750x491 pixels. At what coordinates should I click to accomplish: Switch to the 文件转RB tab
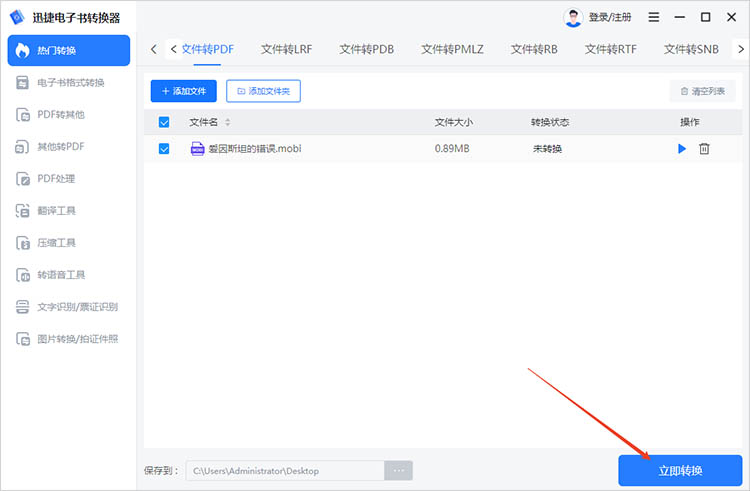coord(534,49)
